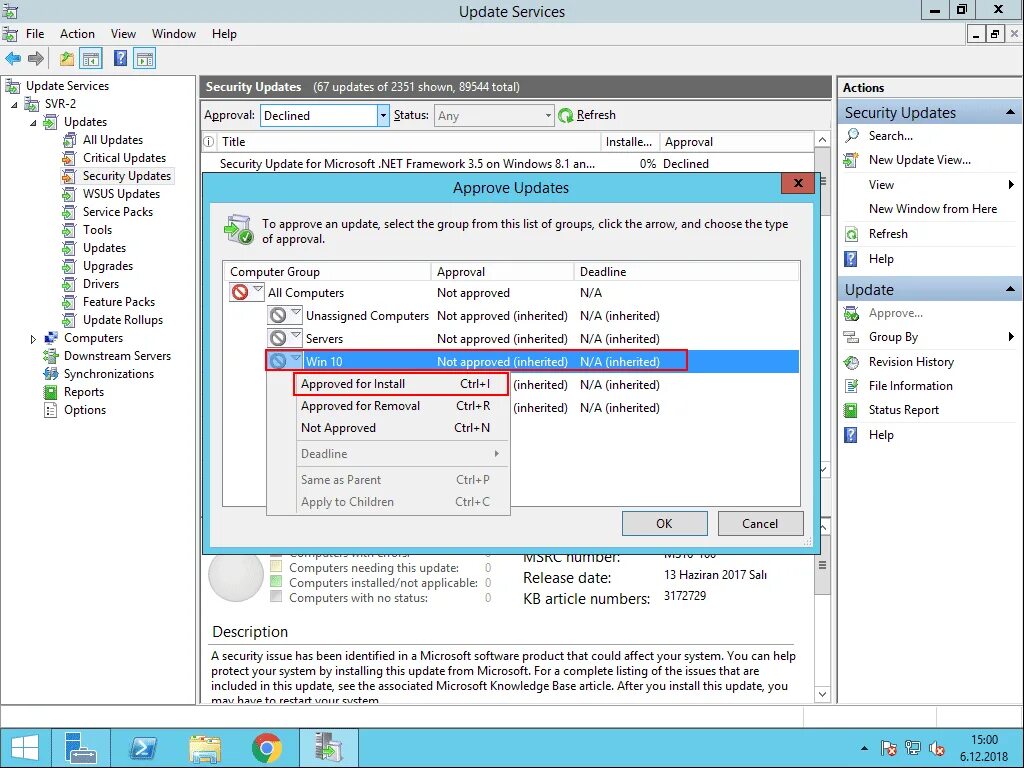
Task: Select Service Packs in the tree
Action: [118, 212]
